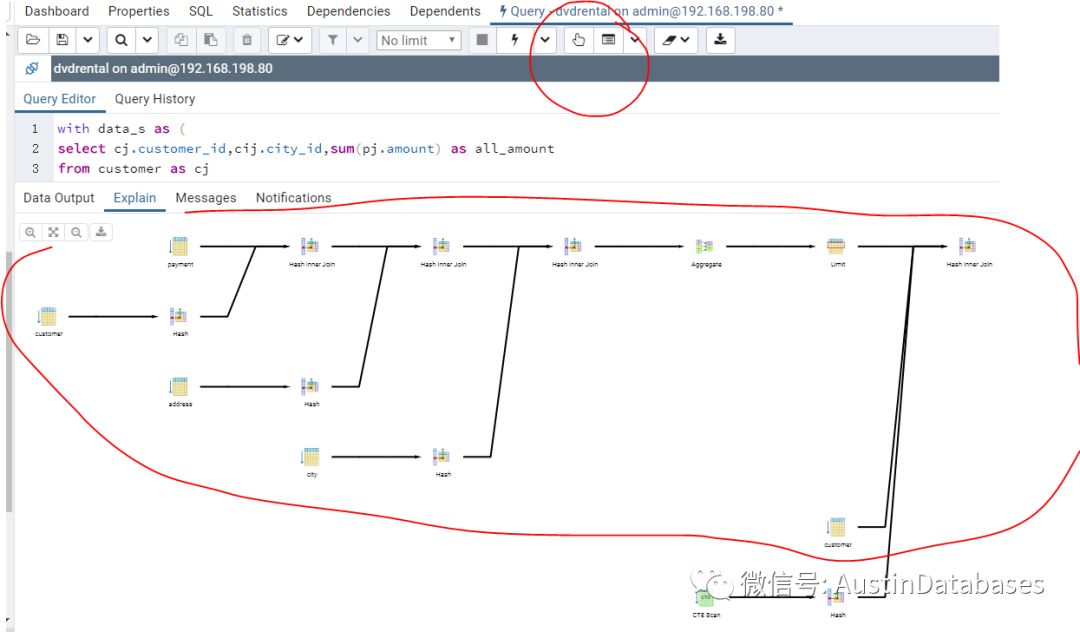Switch to the Messages tab
Screen dimensions: 1080x632
(x=205, y=198)
